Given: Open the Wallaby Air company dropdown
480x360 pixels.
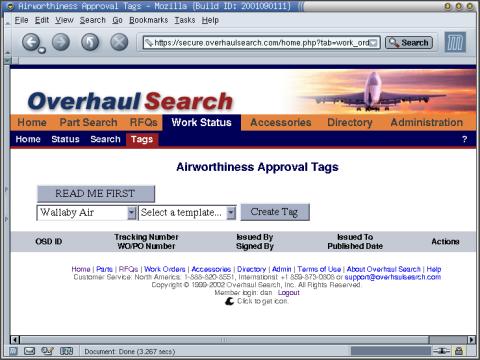Looking at the screenshot, I should coord(132,212).
